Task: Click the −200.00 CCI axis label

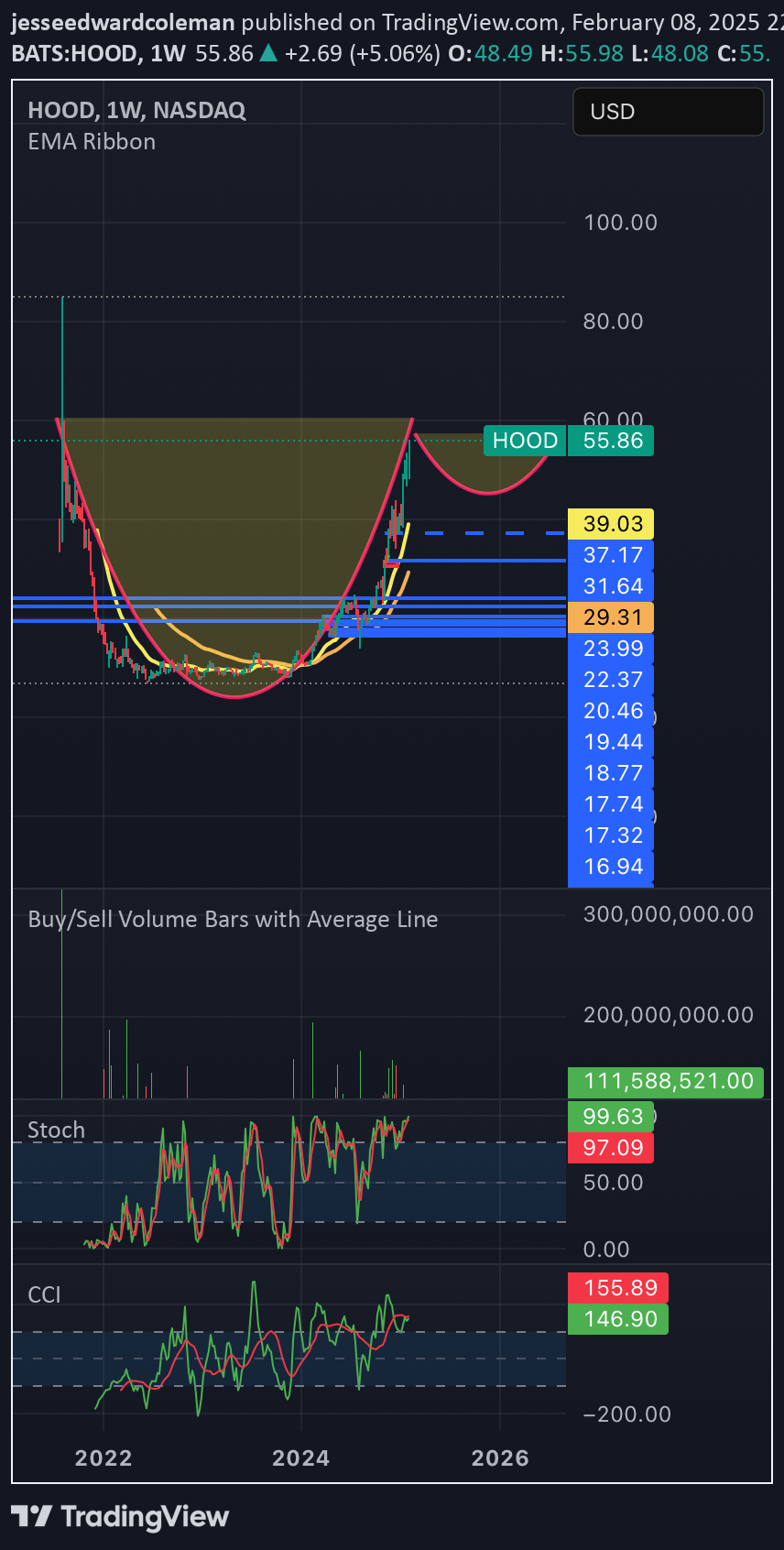Action: tap(627, 1414)
